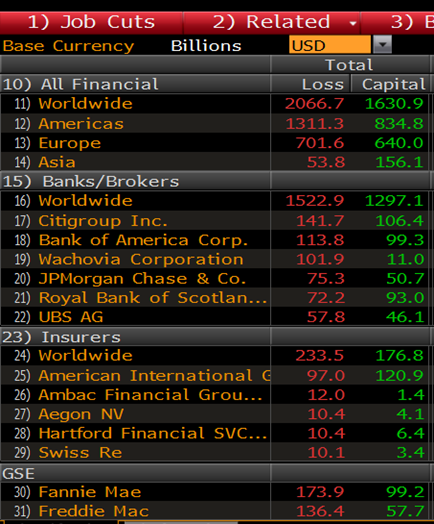Click Asia capital value 156.1
This screenshot has height=524, width=434.
click(399, 162)
